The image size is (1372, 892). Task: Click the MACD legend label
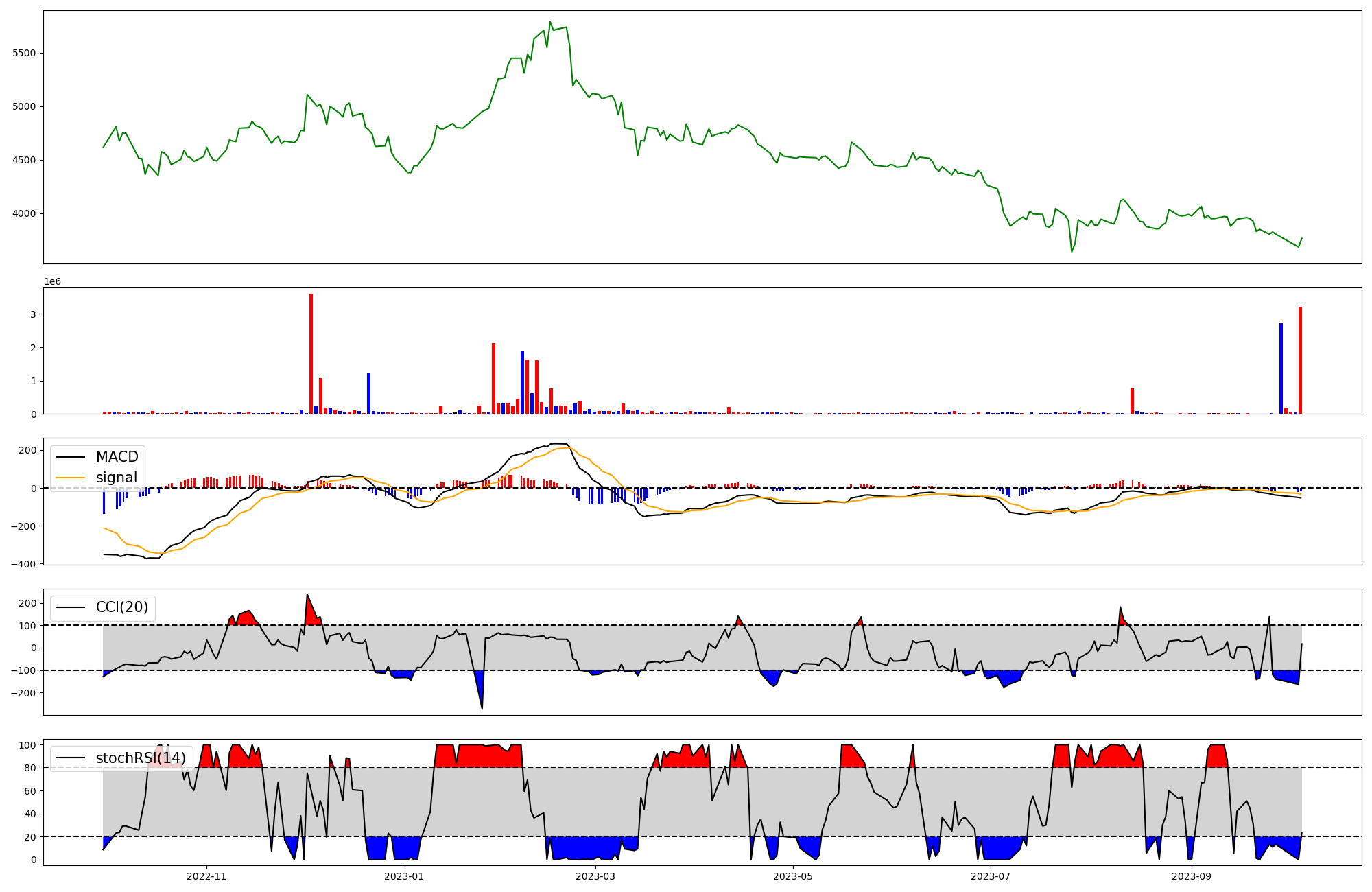(117, 457)
